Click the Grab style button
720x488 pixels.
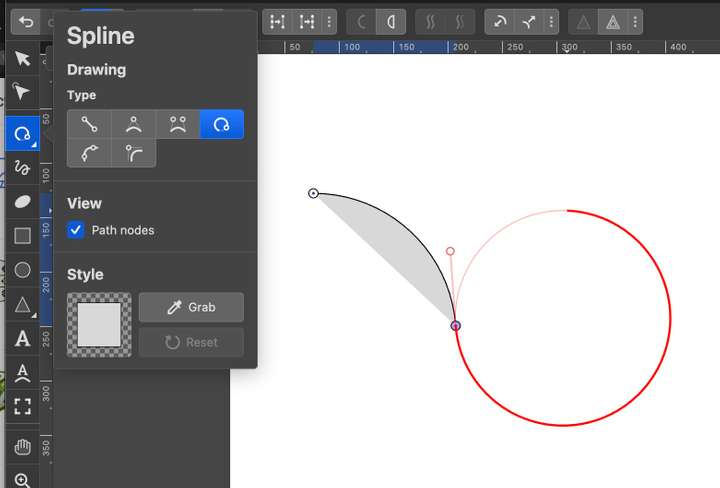191,307
